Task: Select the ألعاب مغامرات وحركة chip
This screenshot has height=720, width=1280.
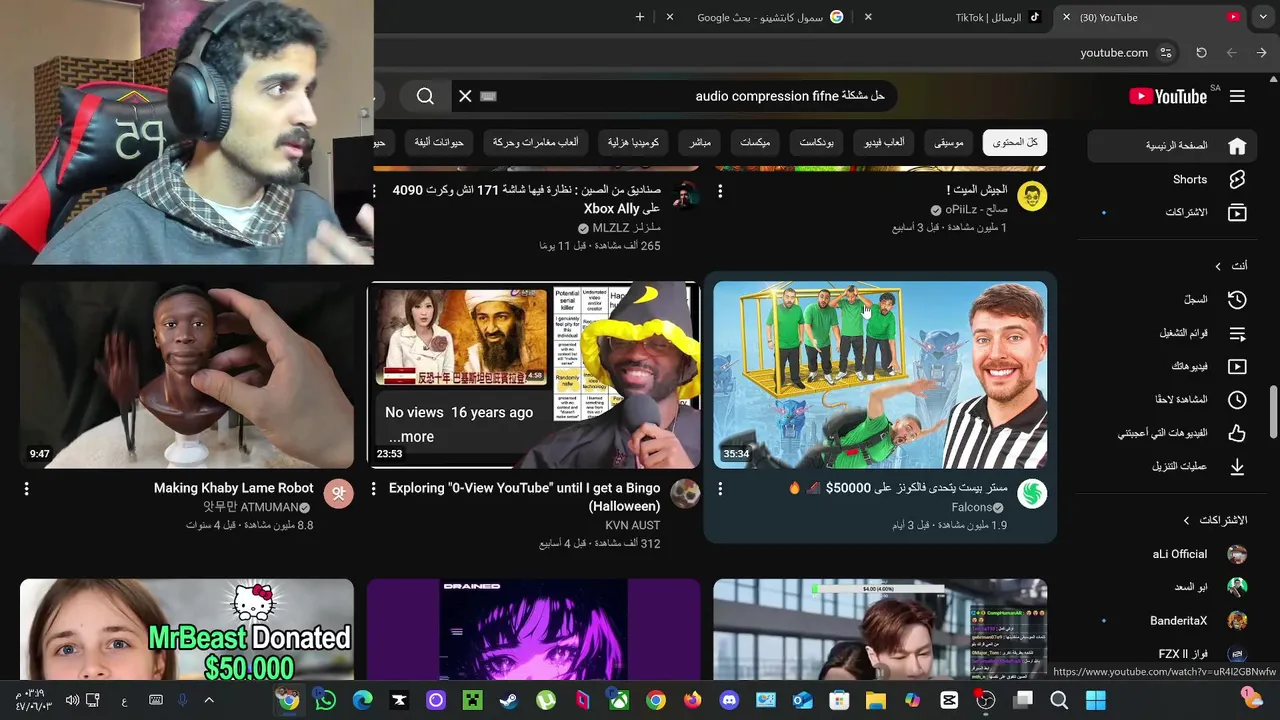Action: point(535,143)
